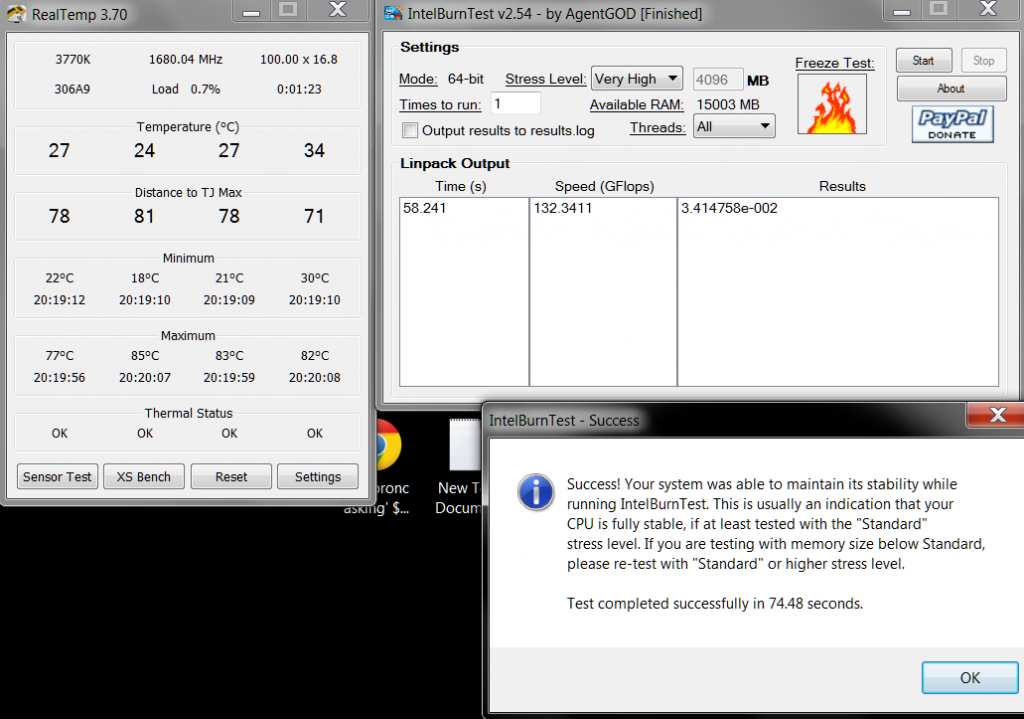Click the 4096 MB memory field
The width and height of the screenshot is (1024, 719).
(x=717, y=80)
